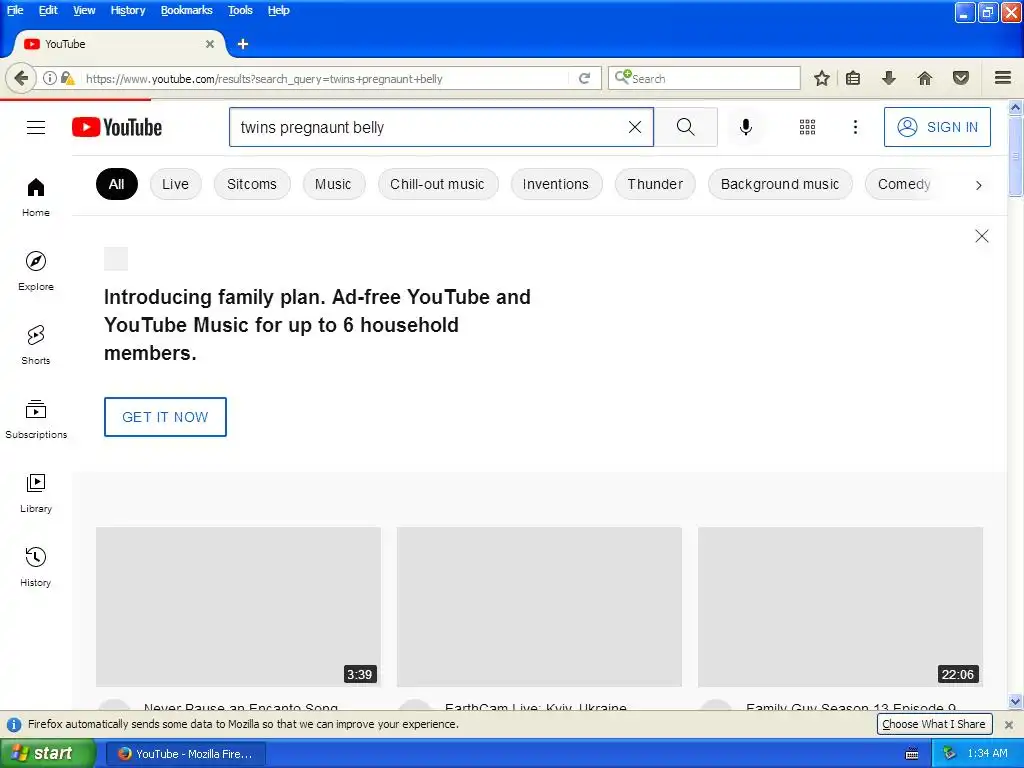Click the page scrollbar up arrow
Screen dimensions: 1024x768
(x=1016, y=107)
